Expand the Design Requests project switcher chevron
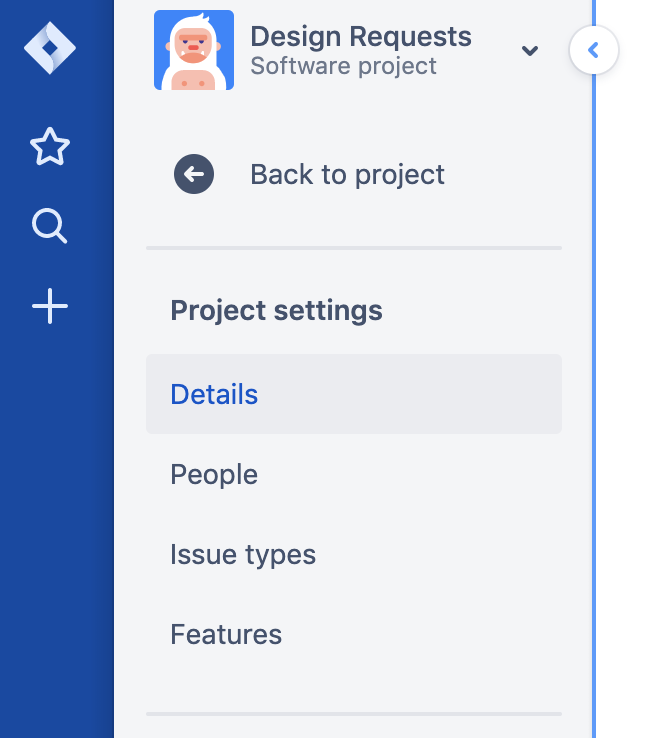This screenshot has height=738, width=652. tap(530, 50)
